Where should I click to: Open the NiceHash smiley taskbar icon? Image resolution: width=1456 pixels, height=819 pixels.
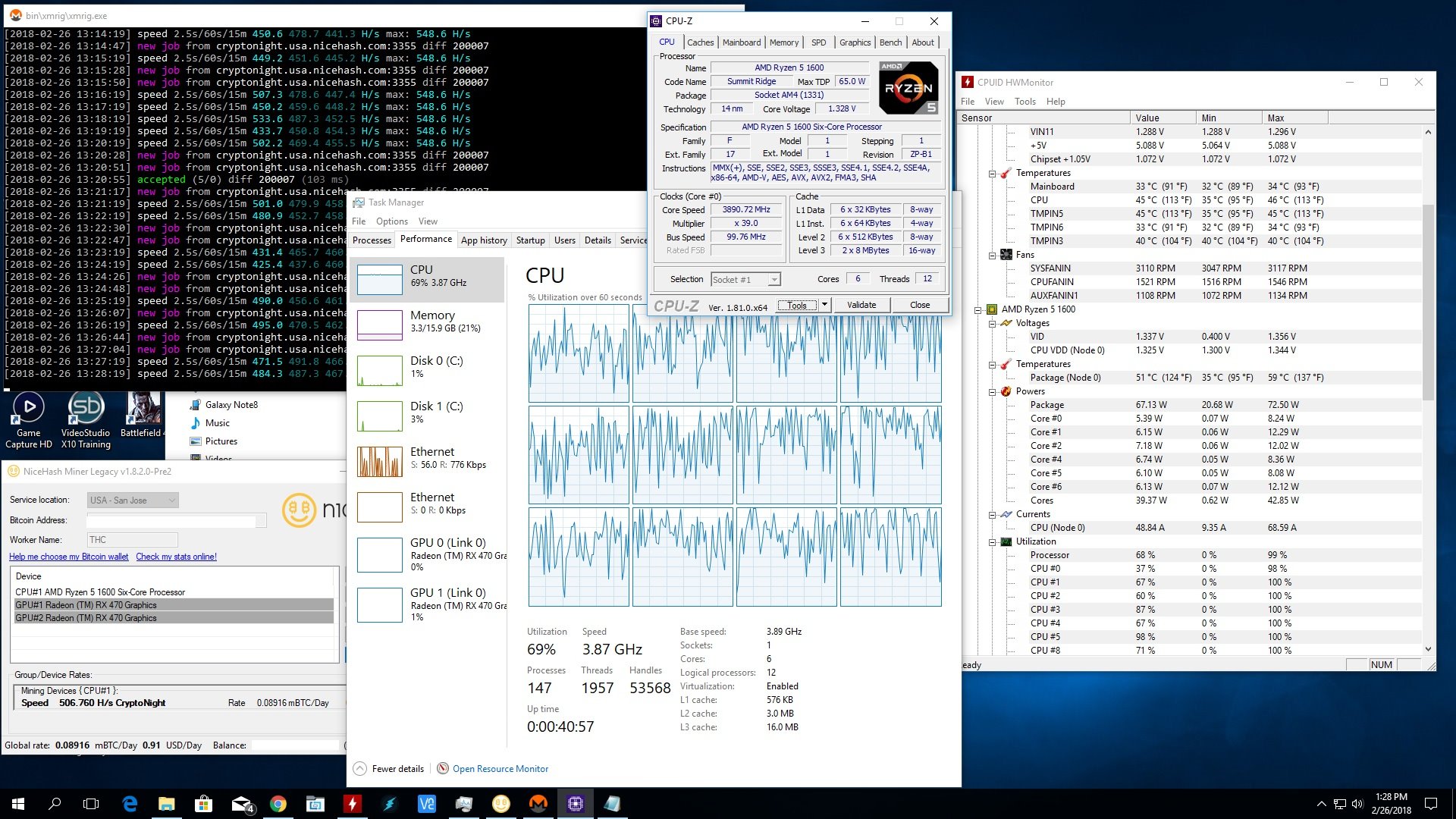[x=501, y=804]
